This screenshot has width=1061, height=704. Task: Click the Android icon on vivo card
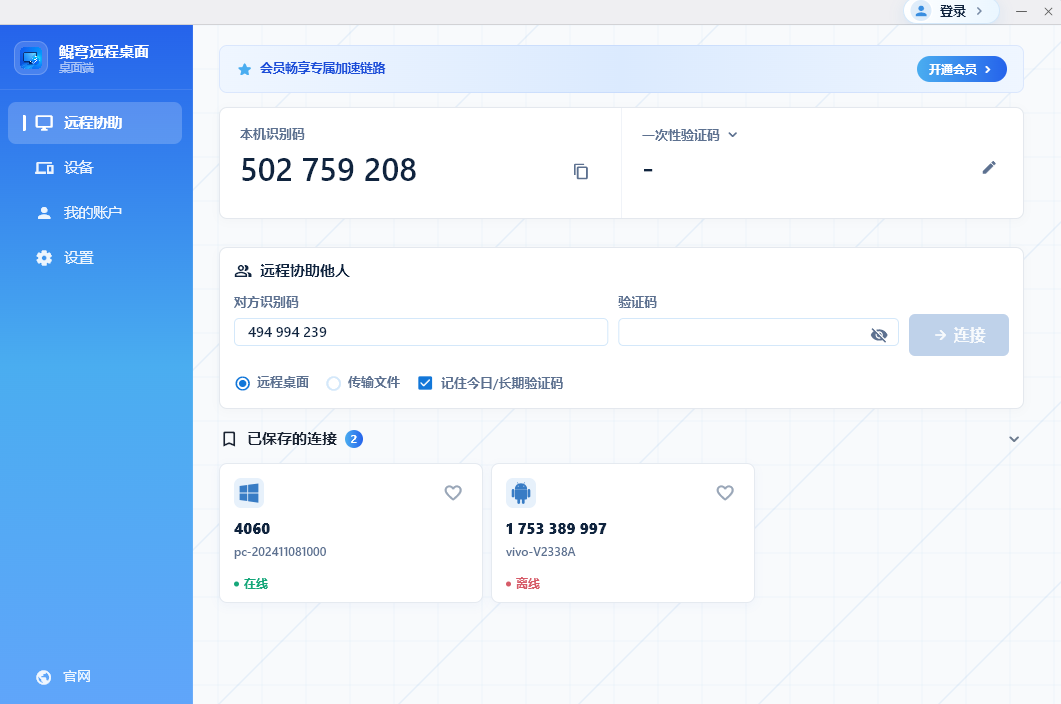521,493
